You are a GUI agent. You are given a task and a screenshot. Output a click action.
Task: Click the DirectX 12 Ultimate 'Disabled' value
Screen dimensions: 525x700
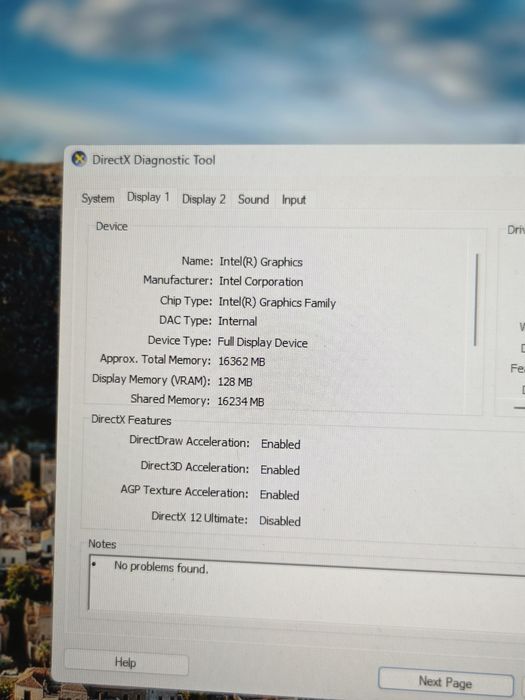[x=280, y=521]
